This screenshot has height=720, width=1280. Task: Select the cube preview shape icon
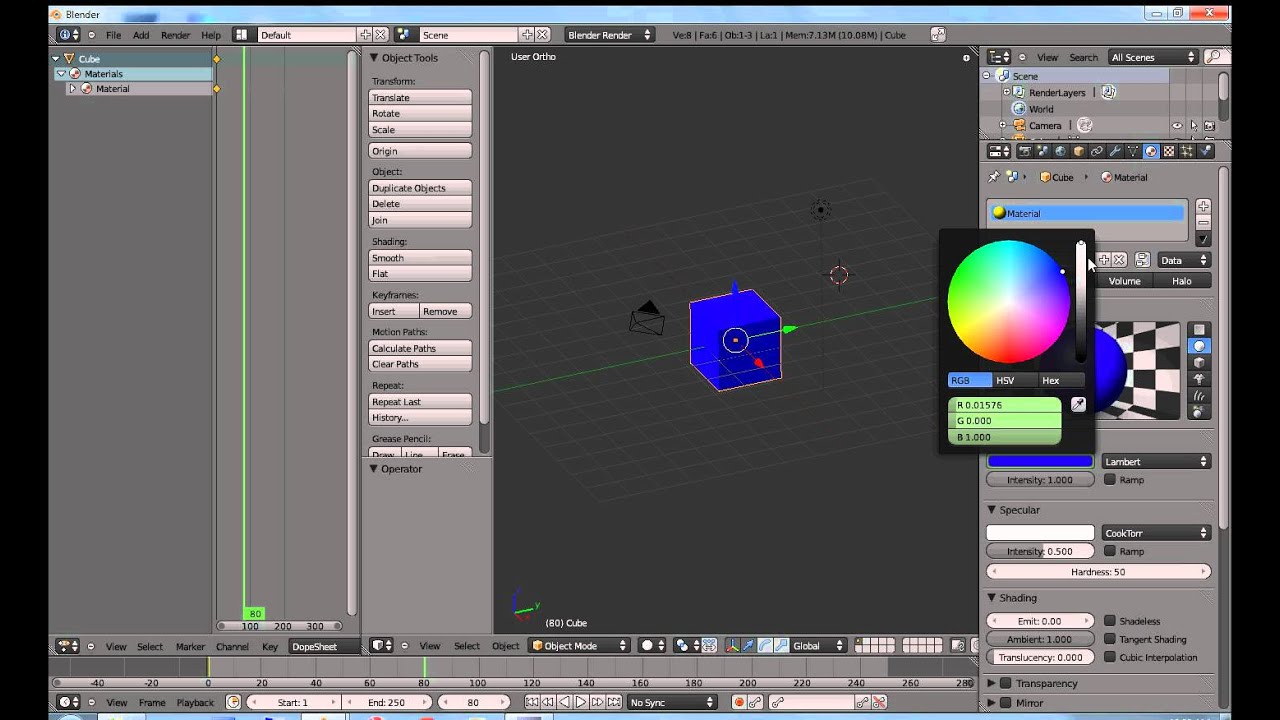click(1199, 362)
